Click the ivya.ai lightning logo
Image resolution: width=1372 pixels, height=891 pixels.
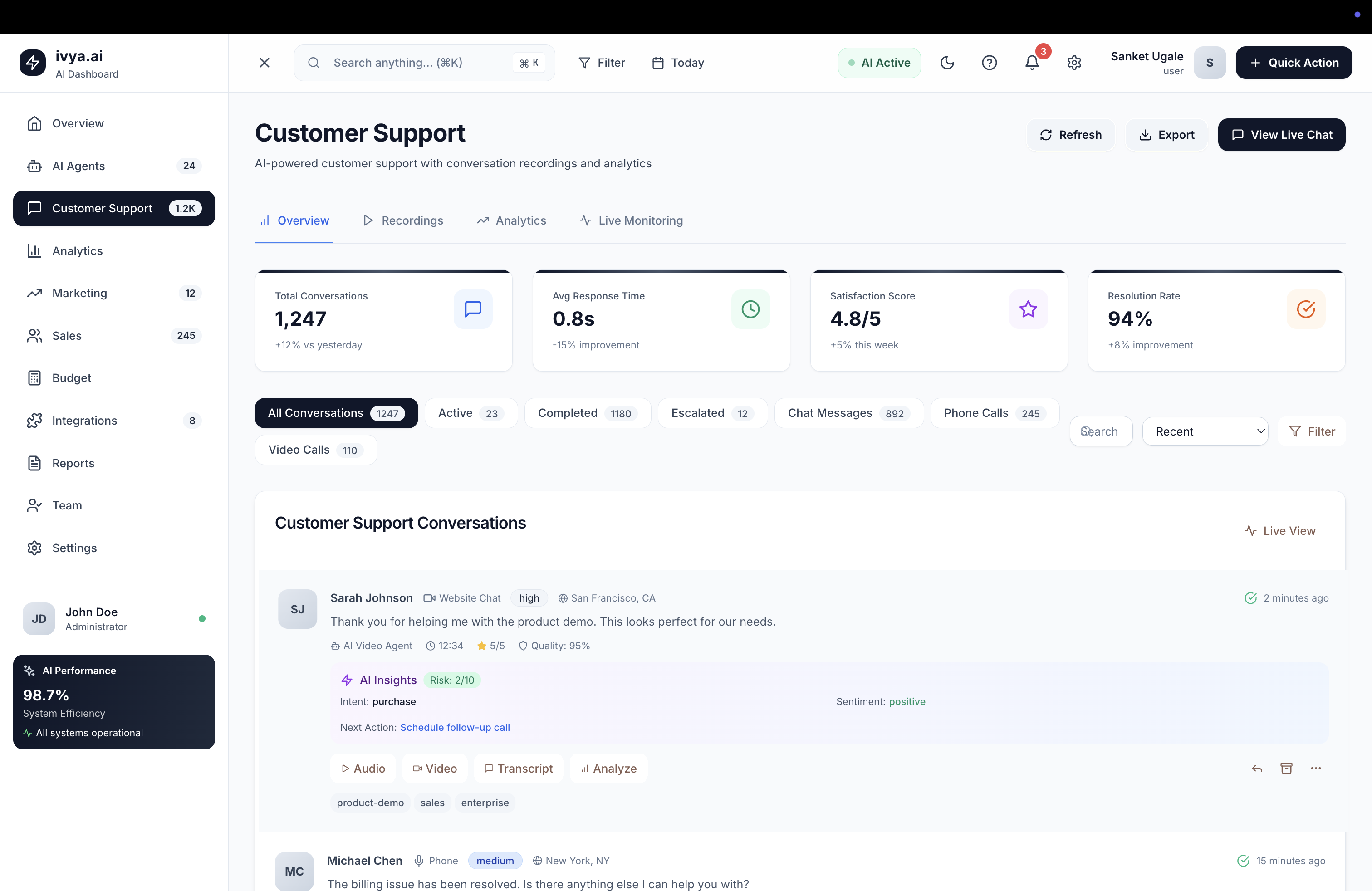(32, 62)
